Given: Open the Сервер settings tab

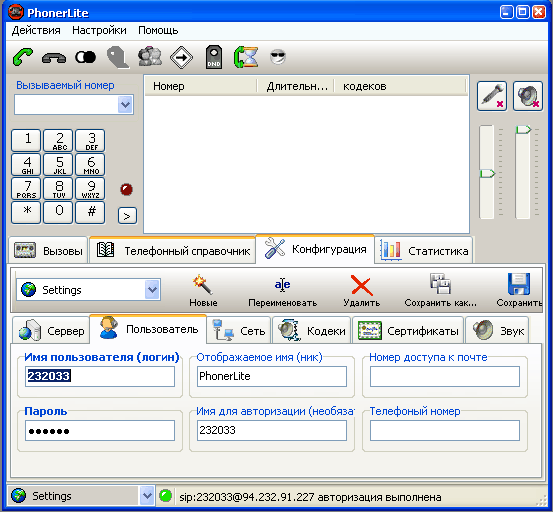Looking at the screenshot, I should pyautogui.click(x=51, y=331).
